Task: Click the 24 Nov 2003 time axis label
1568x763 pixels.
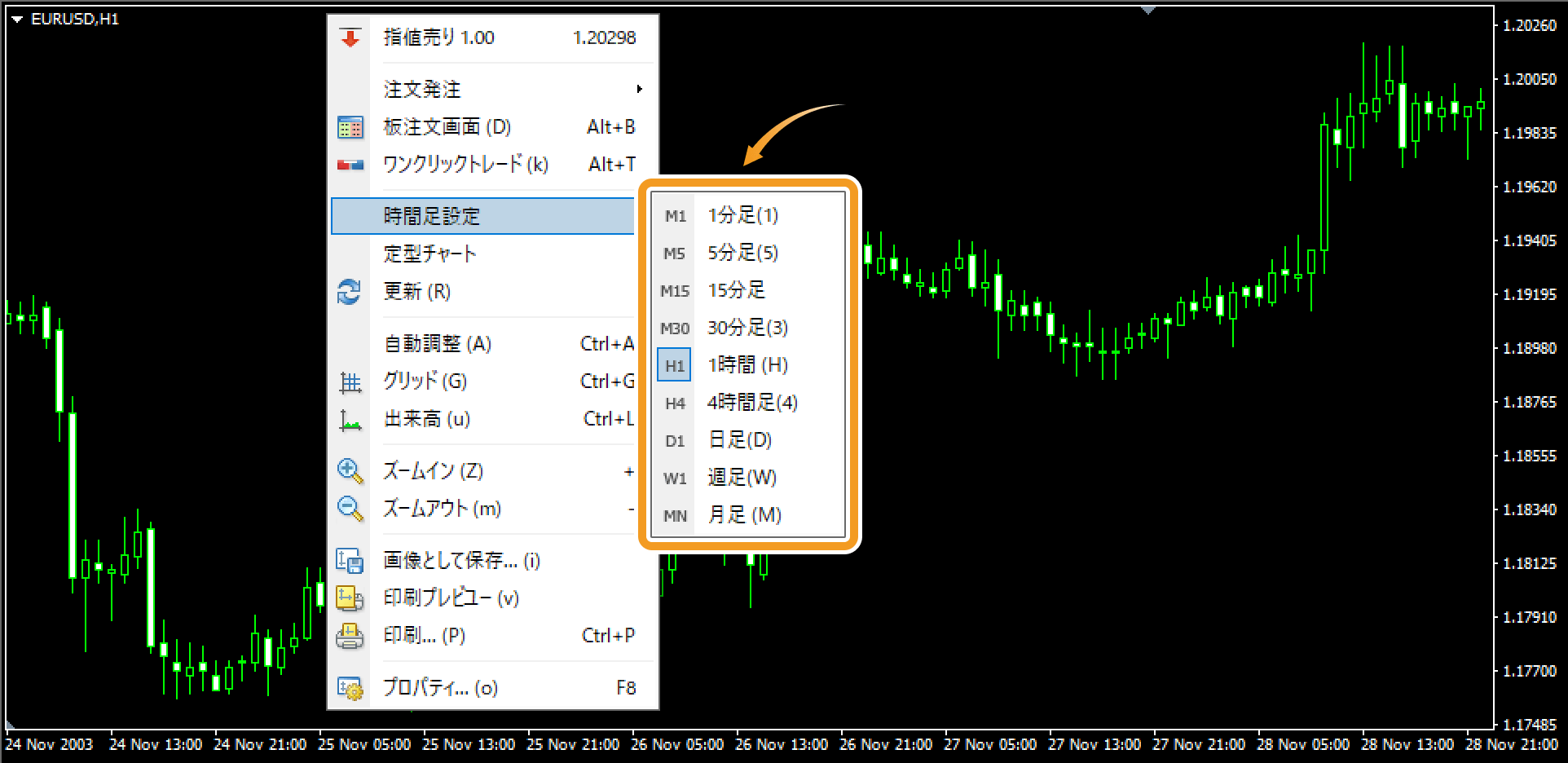Action: coord(50,744)
